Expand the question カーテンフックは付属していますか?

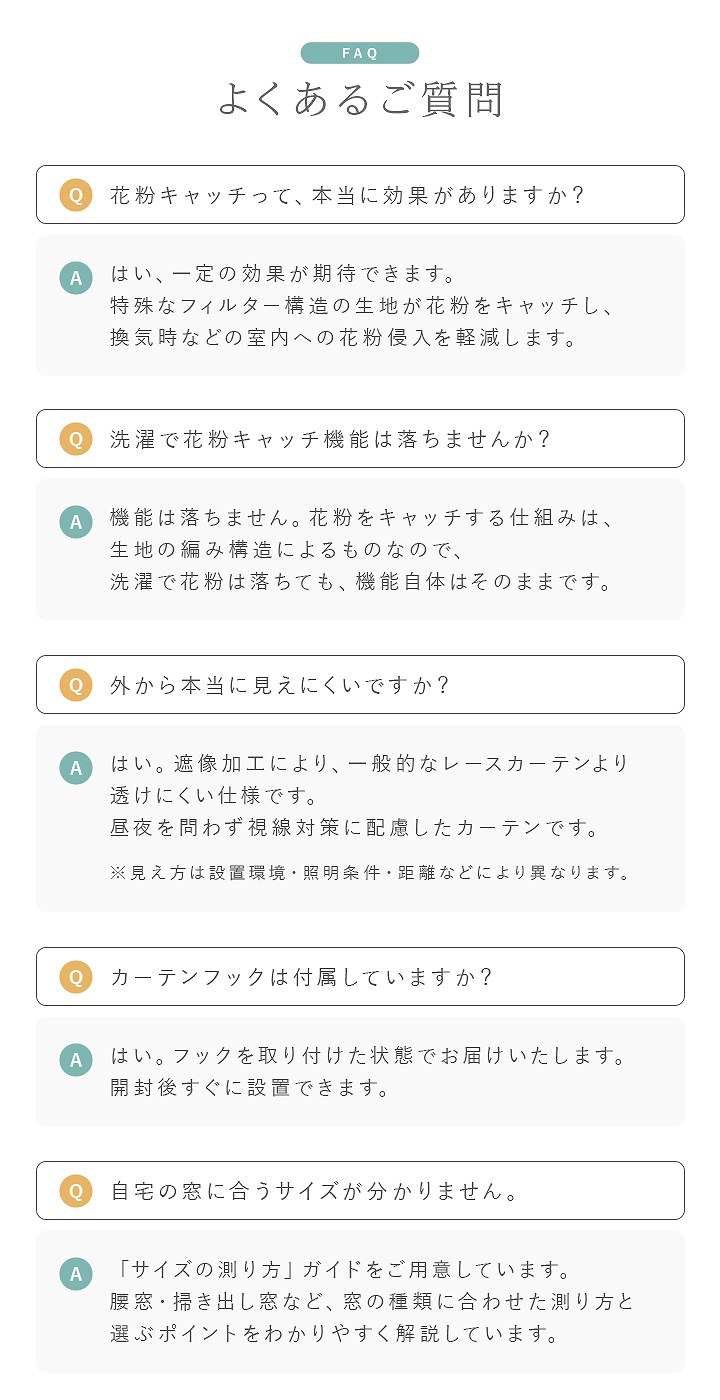pos(360,976)
